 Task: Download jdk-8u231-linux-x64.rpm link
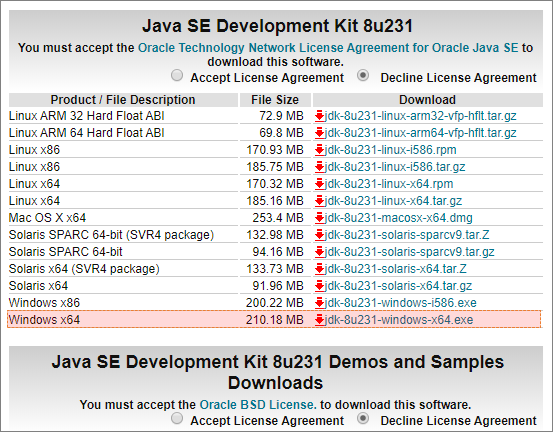tap(389, 183)
